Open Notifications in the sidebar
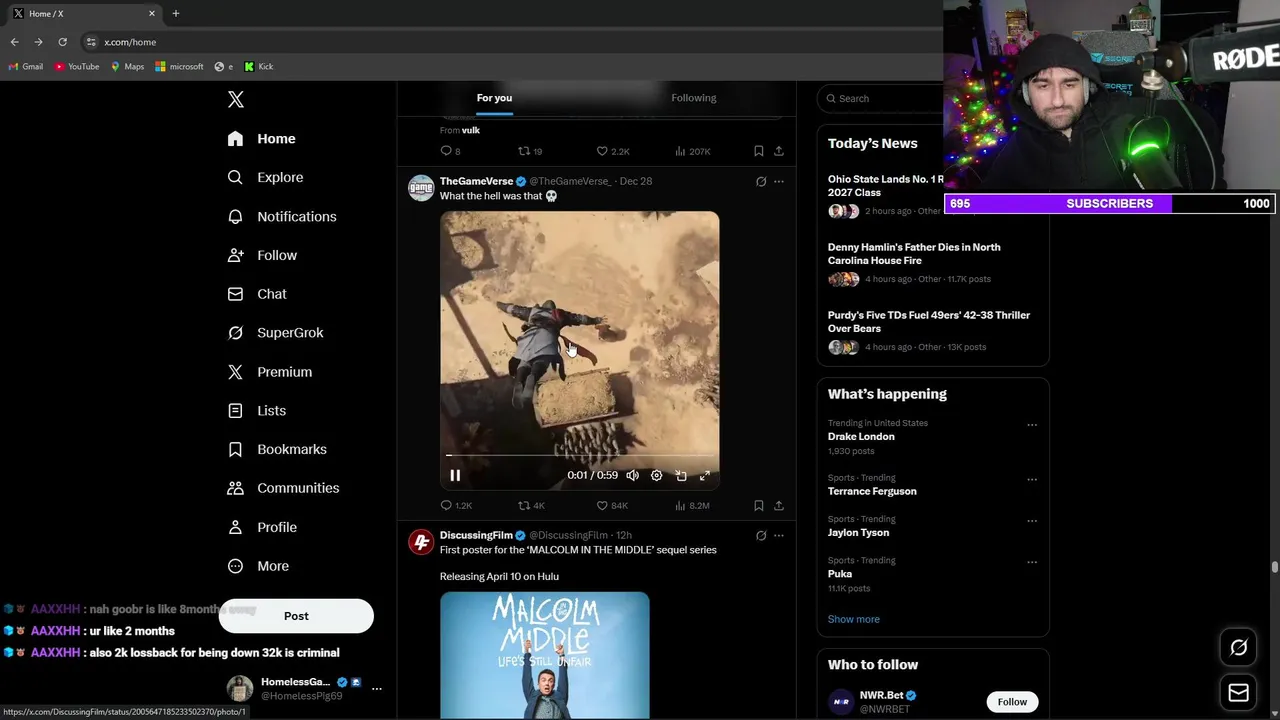Screen dimensions: 1280x720 (x=281, y=216)
